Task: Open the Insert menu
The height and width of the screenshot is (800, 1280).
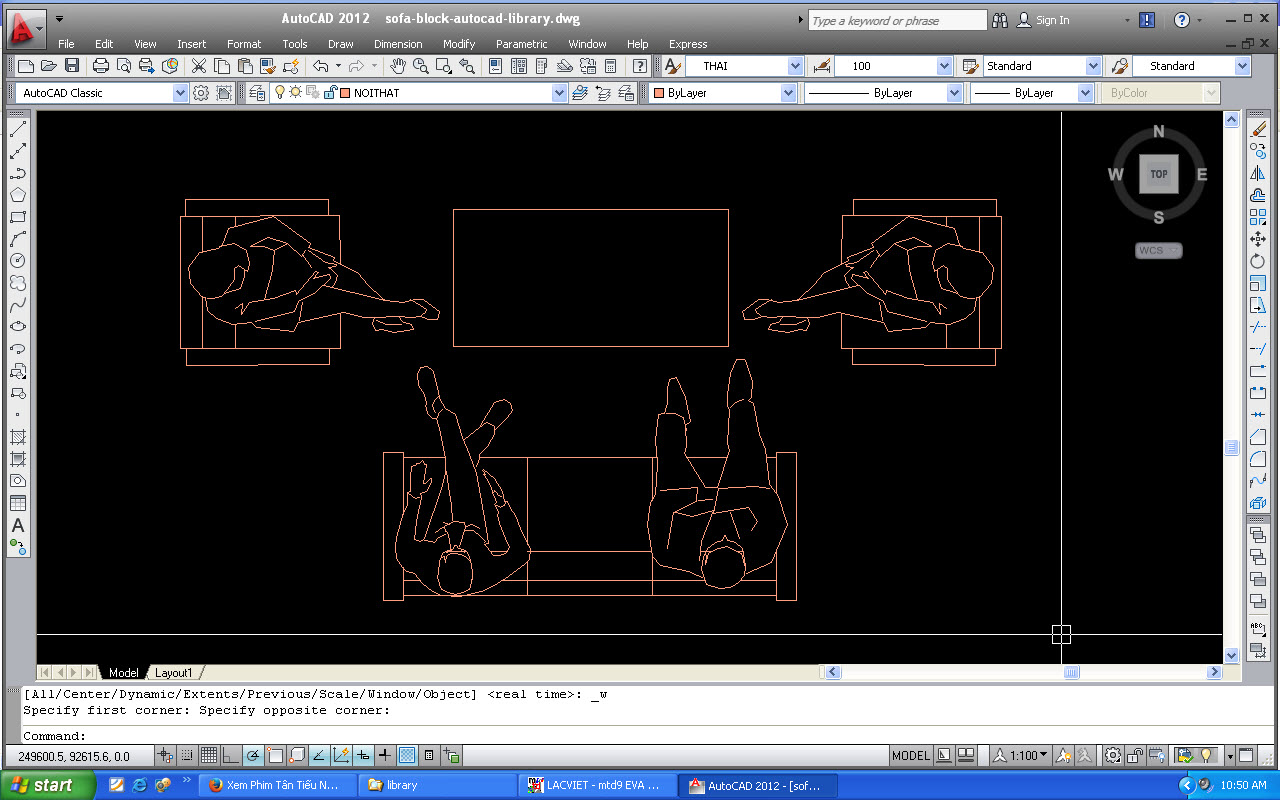Action: (191, 44)
